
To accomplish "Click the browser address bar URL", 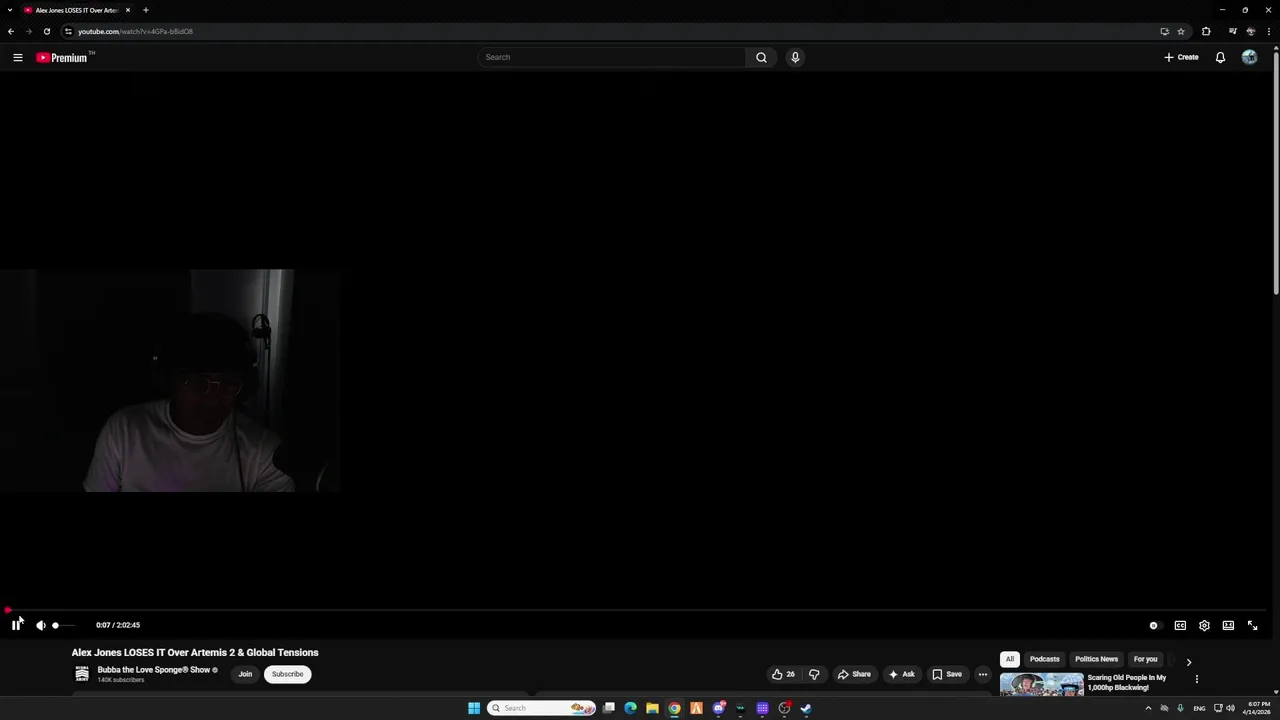I will 135,31.
